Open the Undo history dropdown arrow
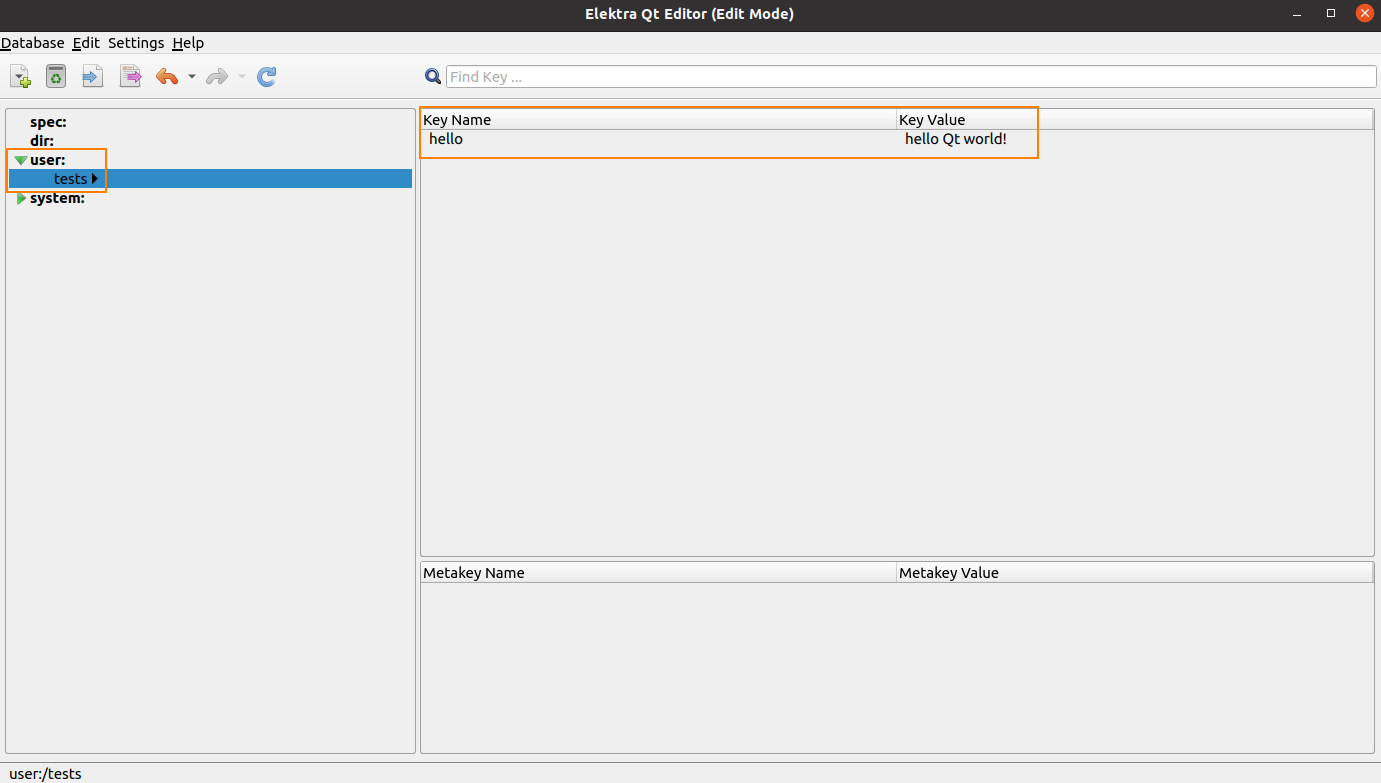Viewport: 1381px width, 783px height. pyautogui.click(x=192, y=77)
